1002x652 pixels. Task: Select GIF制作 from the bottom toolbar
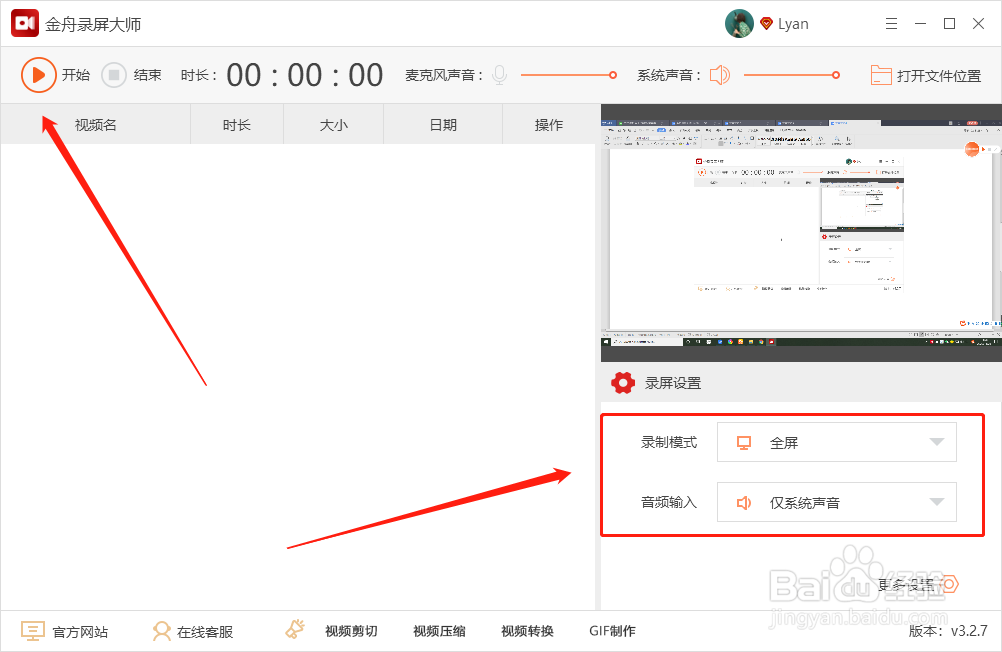coord(610,631)
